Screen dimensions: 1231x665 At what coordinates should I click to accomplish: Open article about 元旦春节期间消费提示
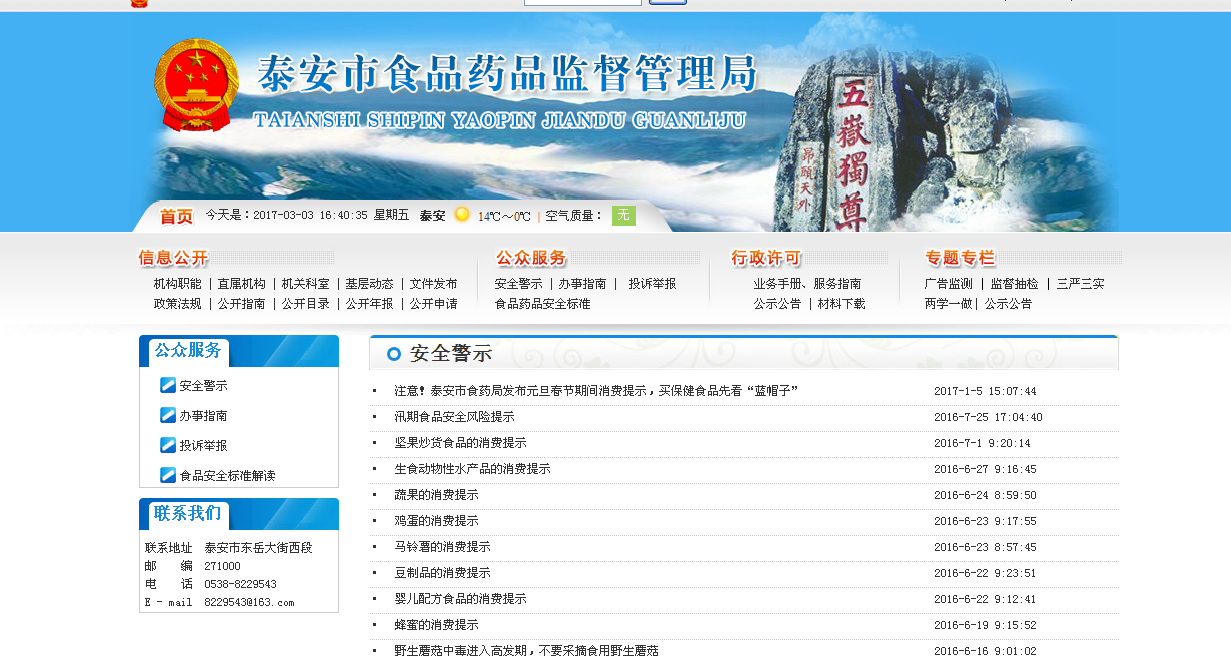click(x=595, y=391)
